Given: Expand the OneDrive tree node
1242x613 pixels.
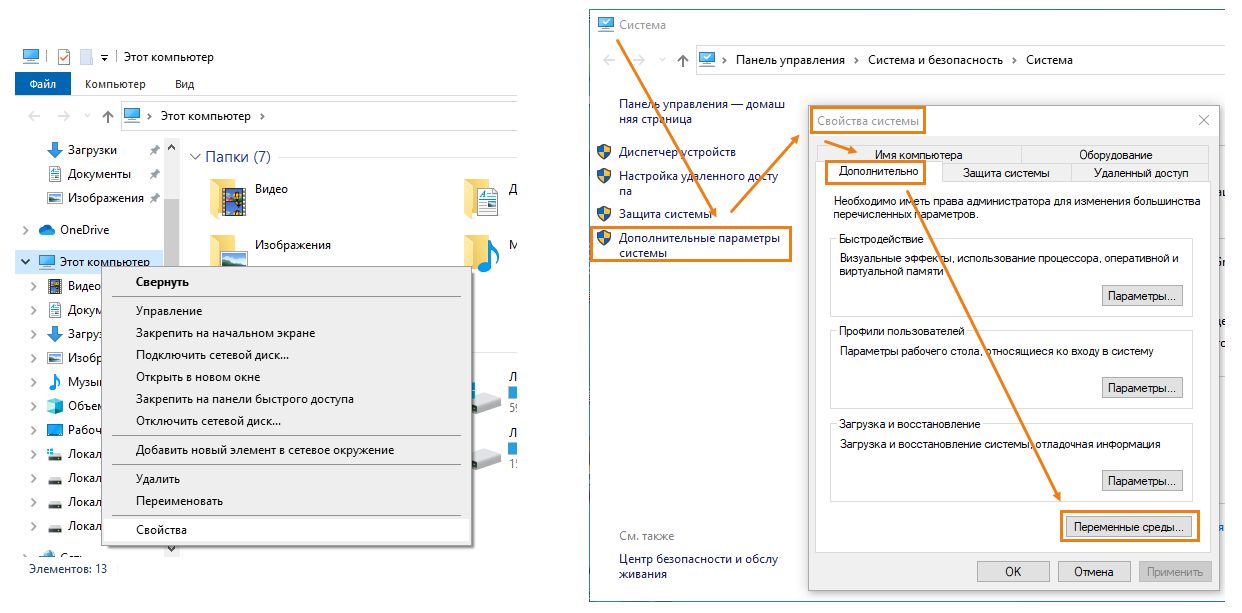Looking at the screenshot, I should point(26,230).
